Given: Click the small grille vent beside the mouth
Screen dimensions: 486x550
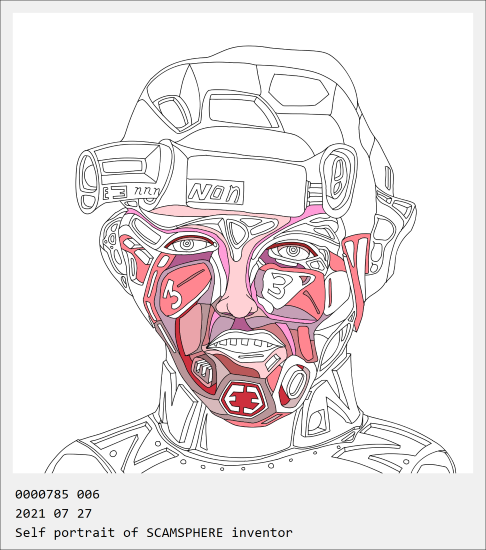Looking at the screenshot, I should pyautogui.click(x=203, y=370).
